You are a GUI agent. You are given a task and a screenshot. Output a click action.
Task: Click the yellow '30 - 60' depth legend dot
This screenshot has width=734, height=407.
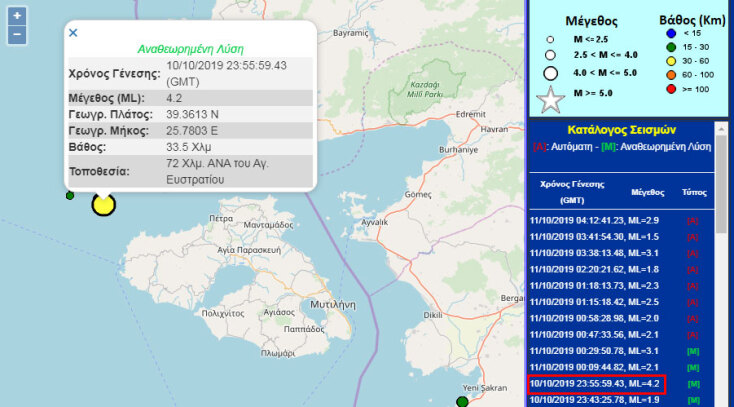(x=671, y=61)
